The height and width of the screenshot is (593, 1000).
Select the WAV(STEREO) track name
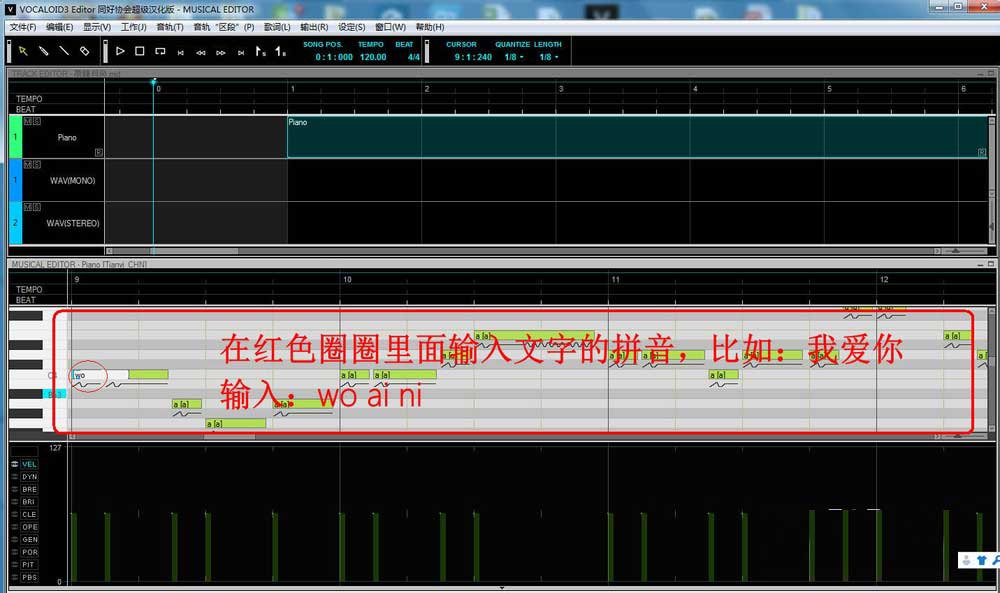pyautogui.click(x=73, y=223)
